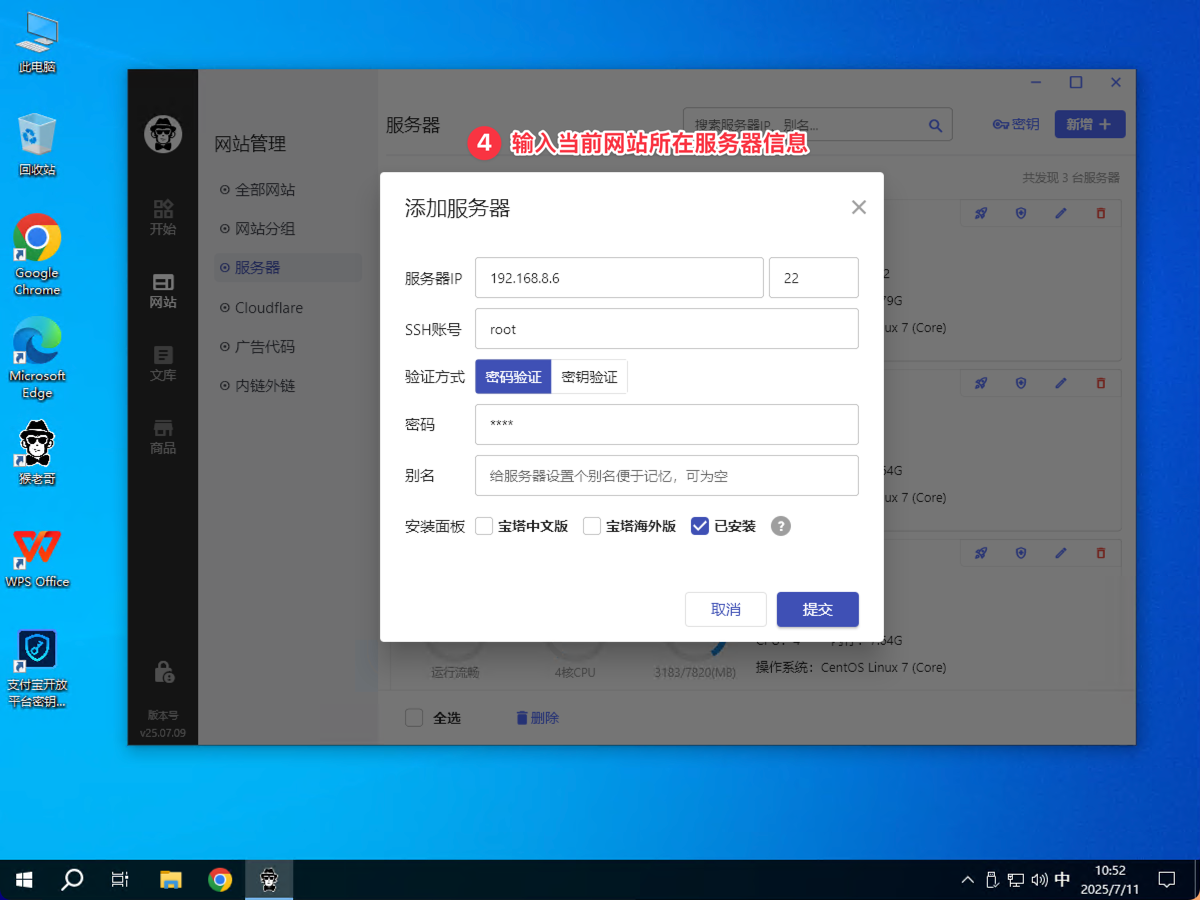This screenshot has height=900, width=1200.
Task: Click the search magnifier in server search box
Action: point(935,125)
